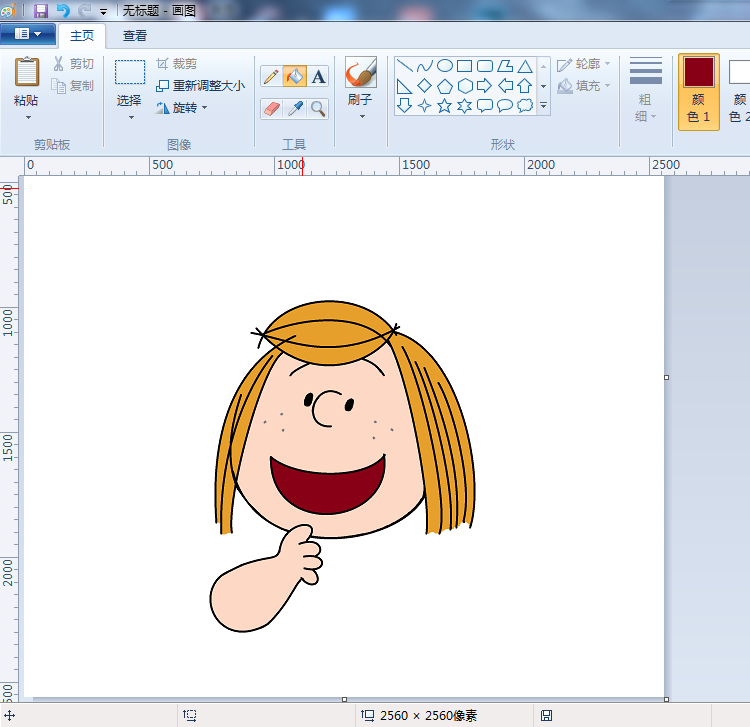Screen dimensions: 750x727
Task: Click the Save floppy disk icon in title bar
Action: pyautogui.click(x=41, y=10)
